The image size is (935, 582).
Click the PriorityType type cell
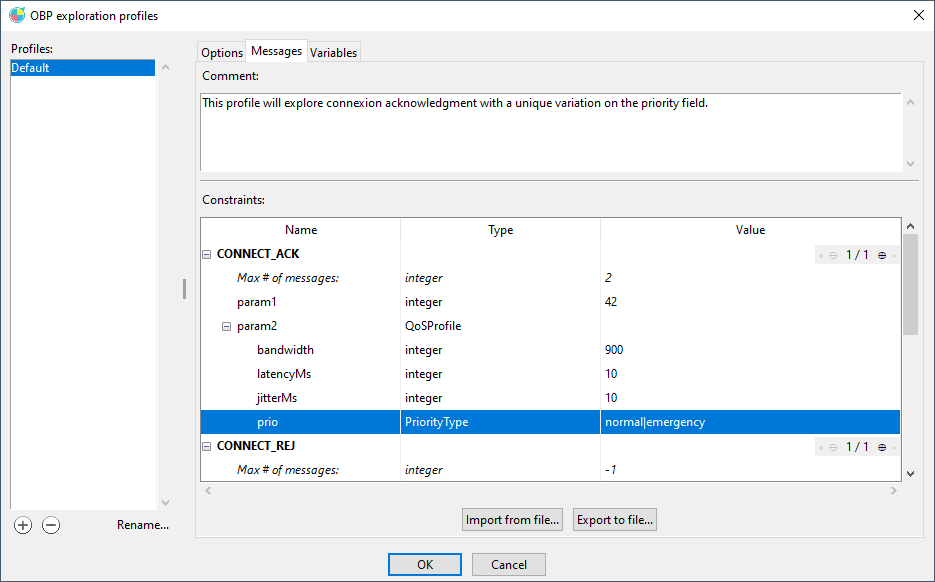[500, 422]
